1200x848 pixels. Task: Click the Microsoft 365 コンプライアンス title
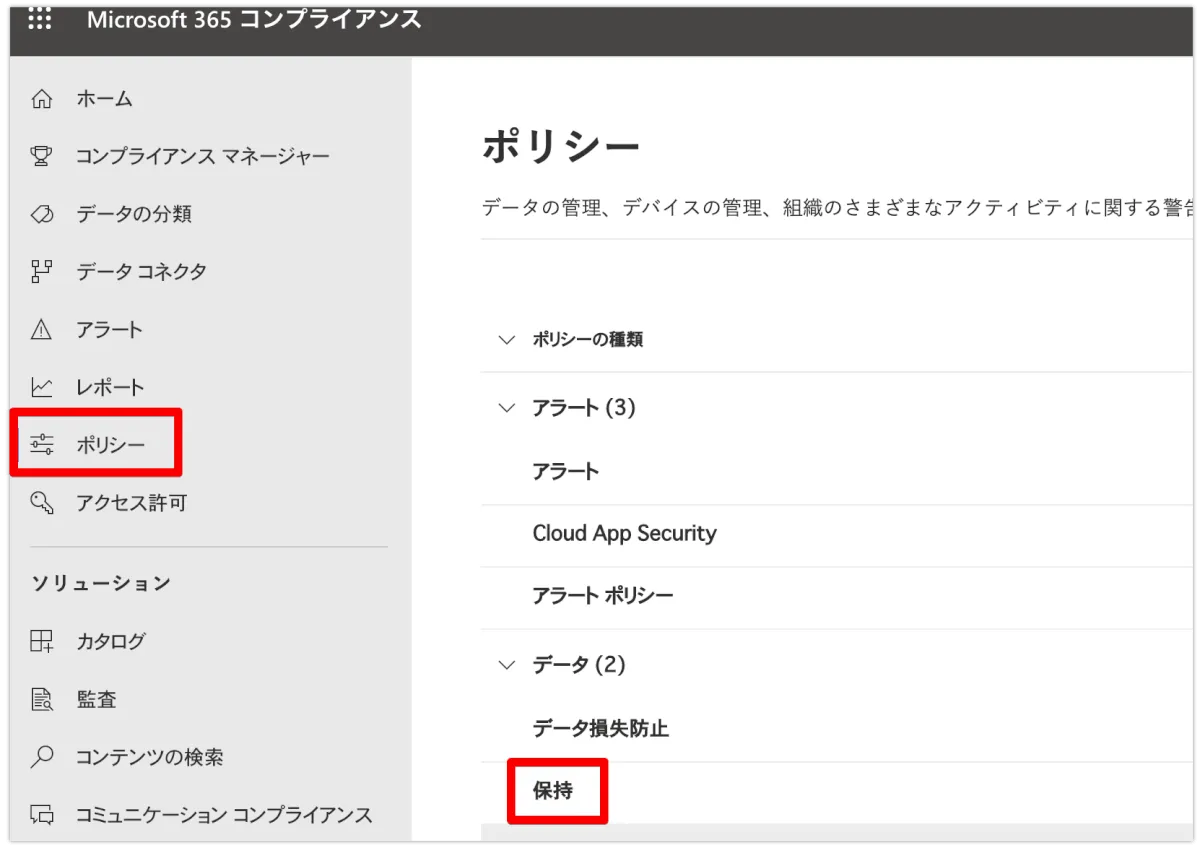(254, 20)
